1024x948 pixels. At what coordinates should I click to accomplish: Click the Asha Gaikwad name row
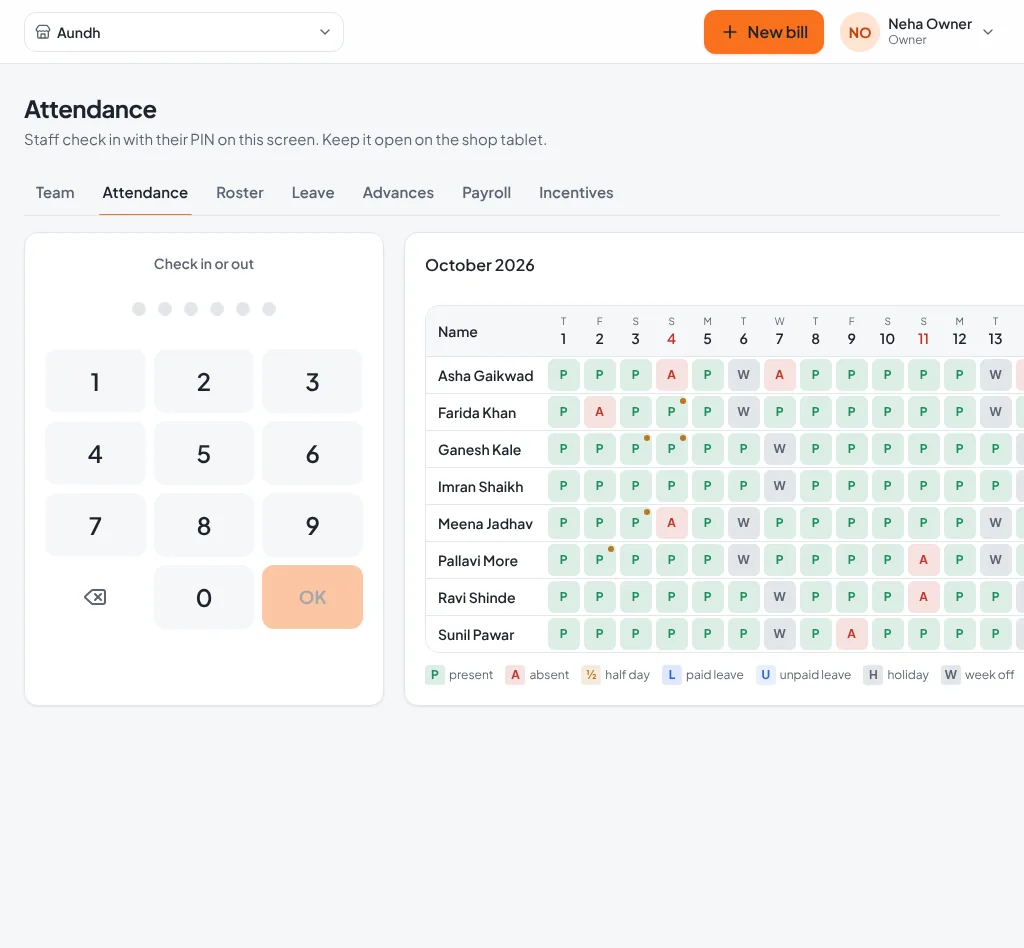(x=486, y=376)
